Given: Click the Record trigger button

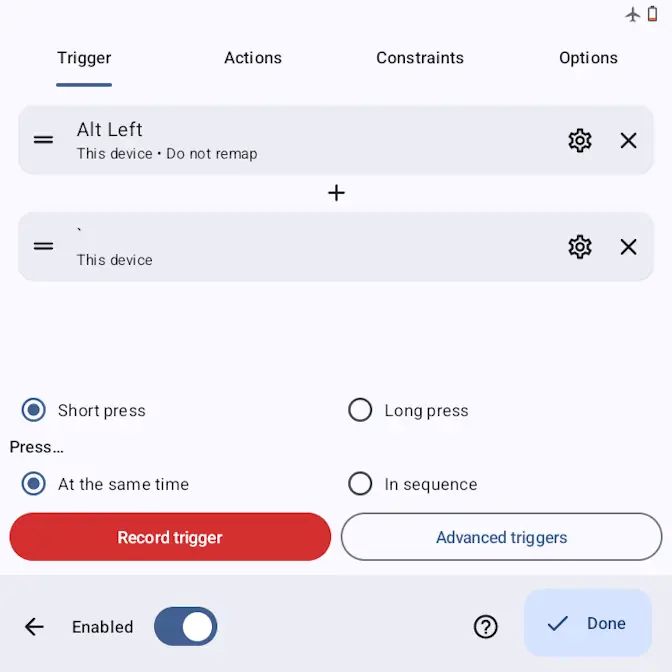Looking at the screenshot, I should [170, 537].
